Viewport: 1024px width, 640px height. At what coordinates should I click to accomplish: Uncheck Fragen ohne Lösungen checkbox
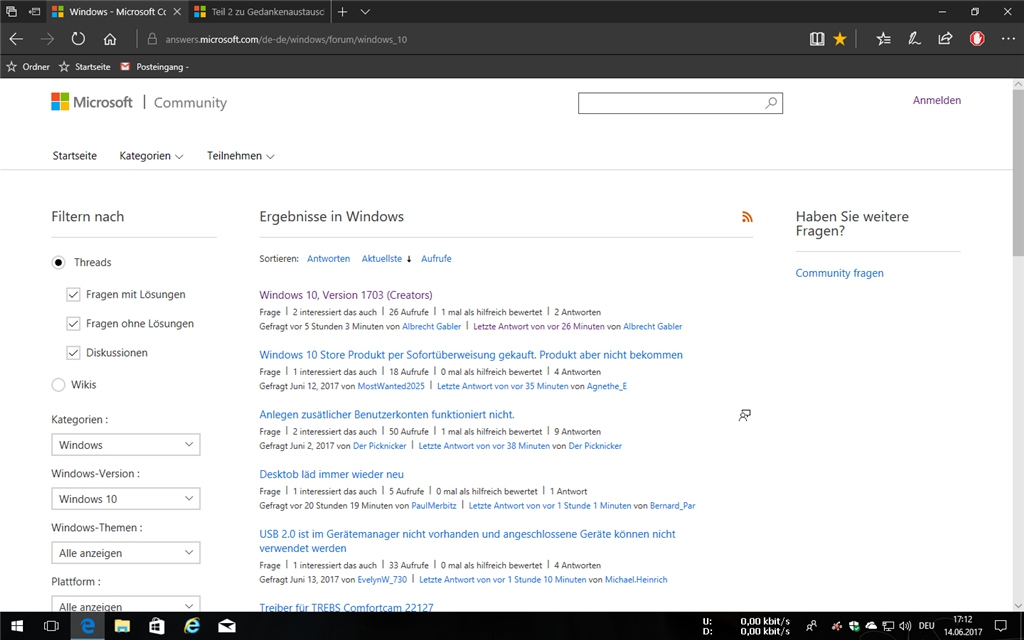coord(73,324)
